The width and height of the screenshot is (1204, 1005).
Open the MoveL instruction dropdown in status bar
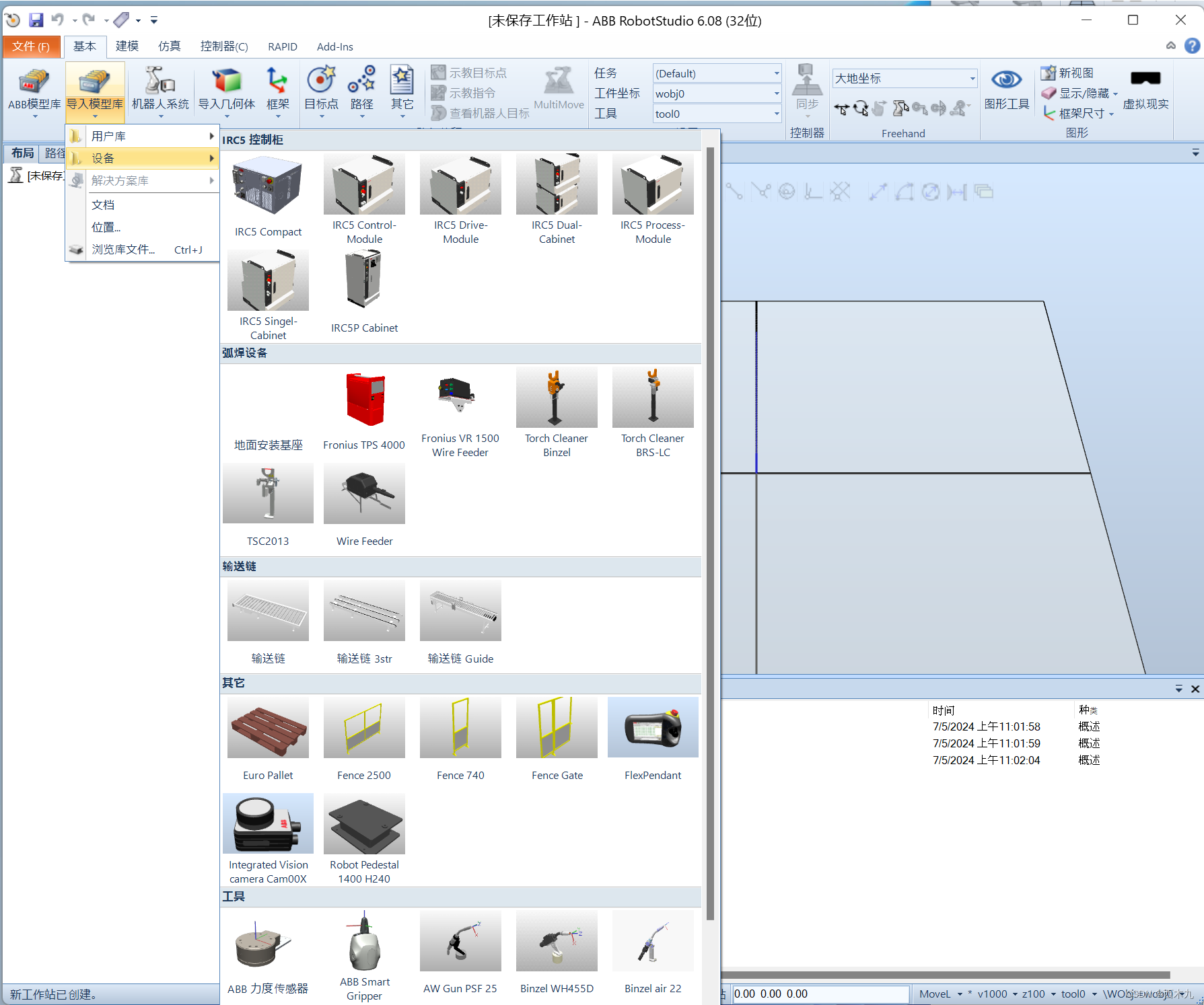pos(960,994)
